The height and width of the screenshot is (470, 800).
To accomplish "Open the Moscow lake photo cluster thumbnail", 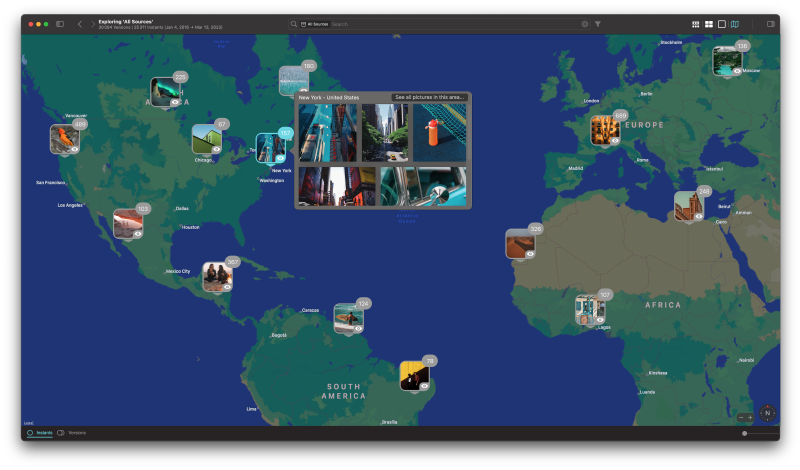I will [x=727, y=61].
